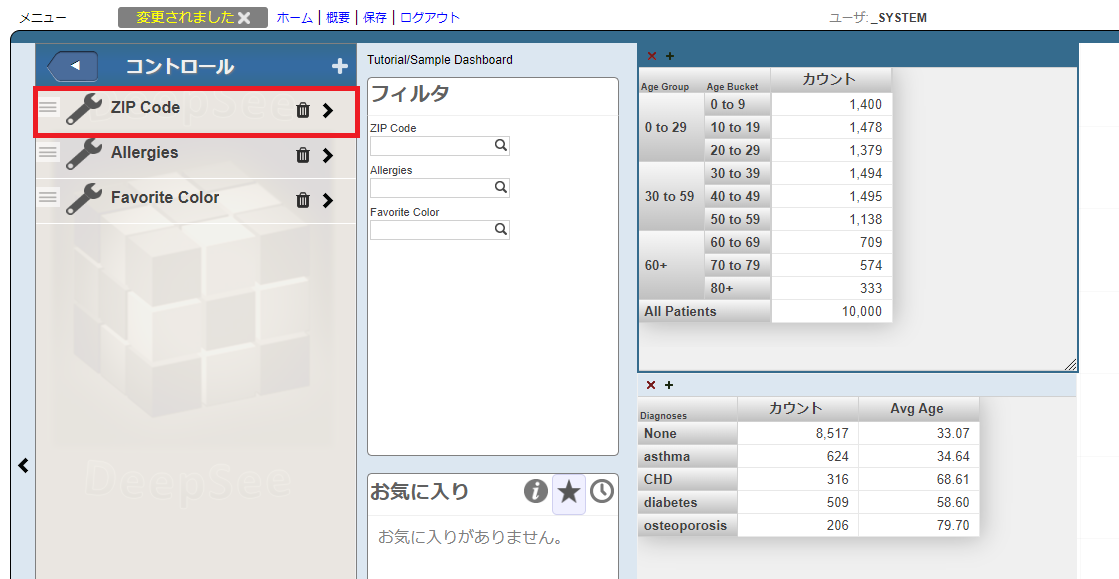
Task: Click the Allergies filter input field
Action: (431, 188)
